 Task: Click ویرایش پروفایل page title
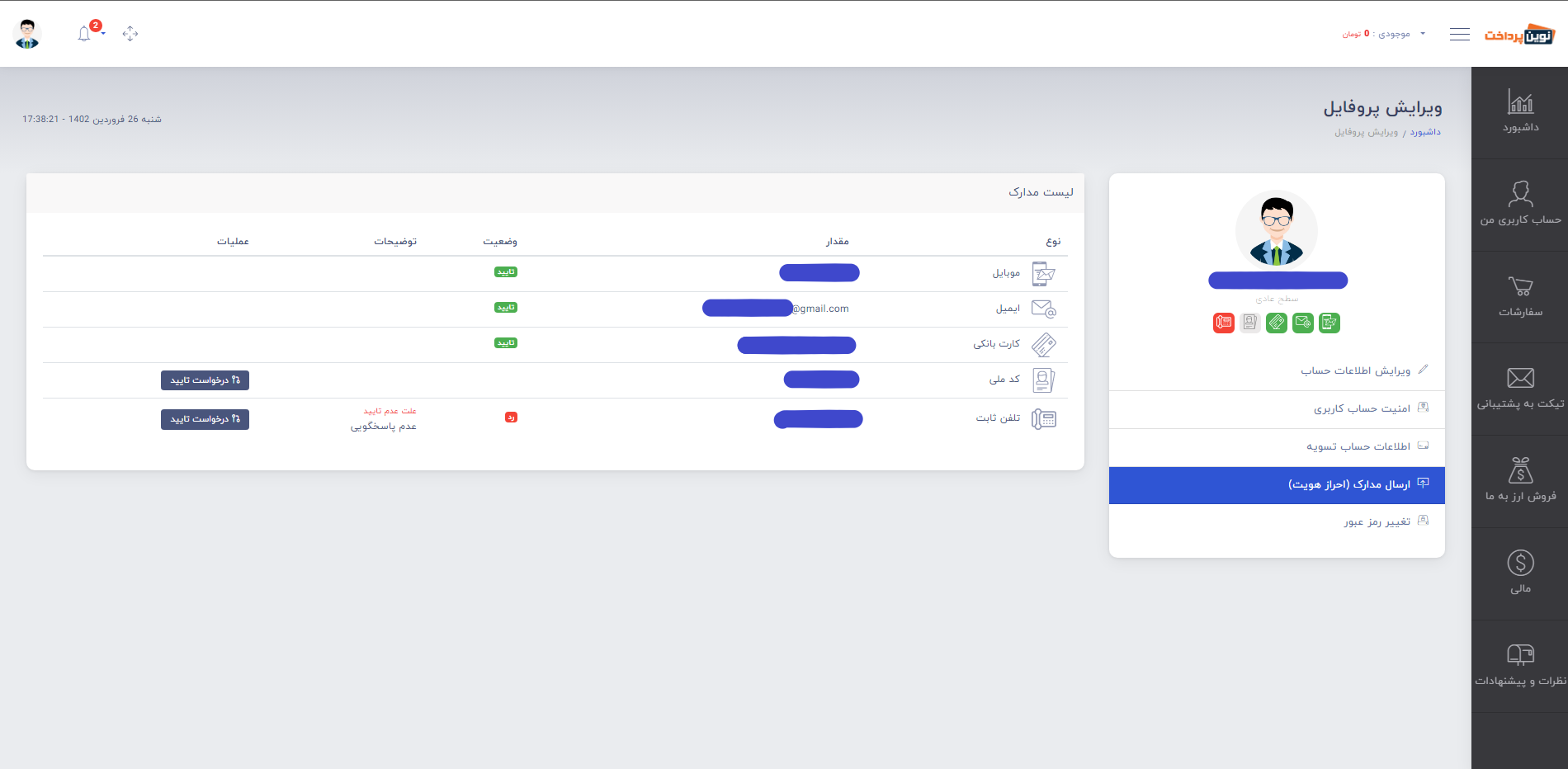[1383, 108]
